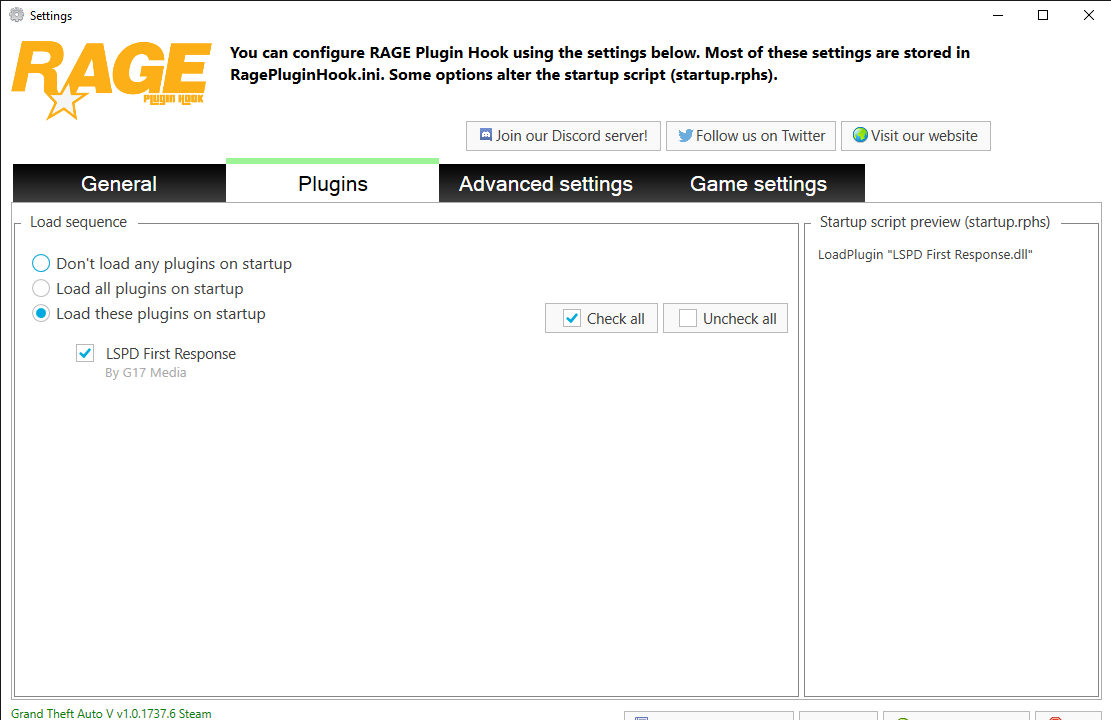
Task: Switch to the General tab
Action: click(119, 184)
